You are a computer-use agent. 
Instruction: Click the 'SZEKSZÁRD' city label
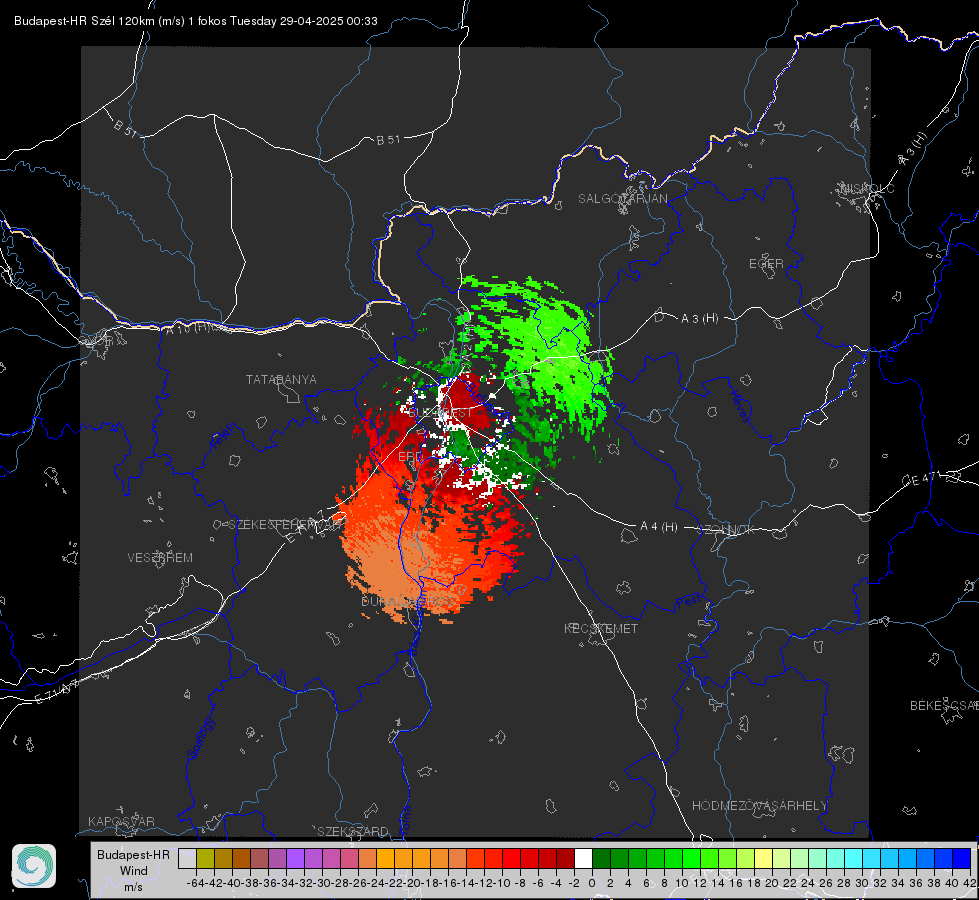click(x=353, y=831)
